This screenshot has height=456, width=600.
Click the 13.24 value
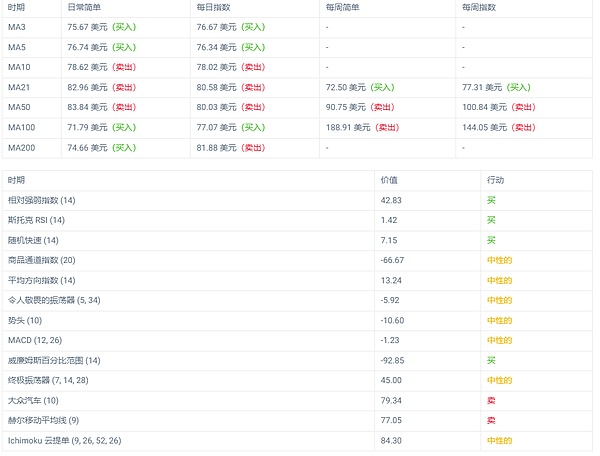click(391, 281)
